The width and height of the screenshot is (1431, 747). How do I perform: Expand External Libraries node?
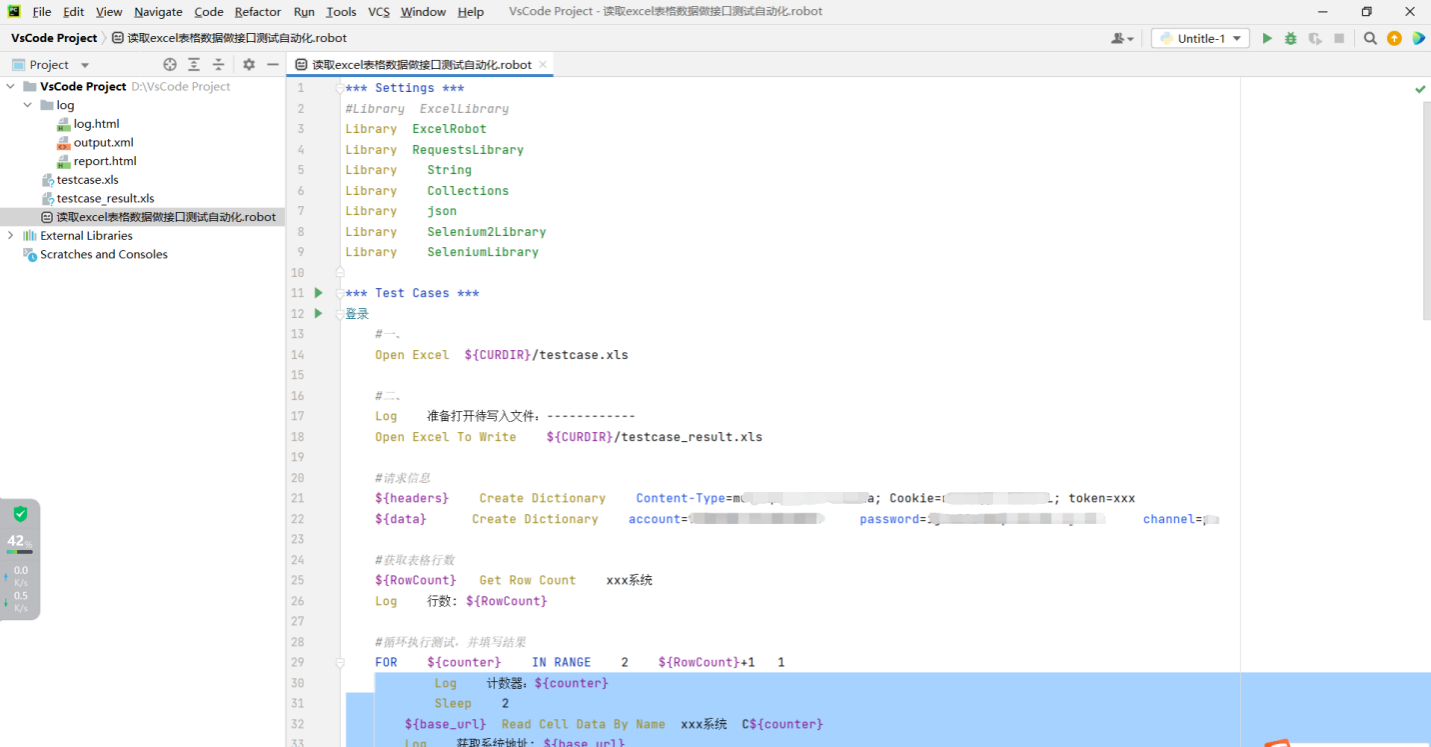(11, 235)
